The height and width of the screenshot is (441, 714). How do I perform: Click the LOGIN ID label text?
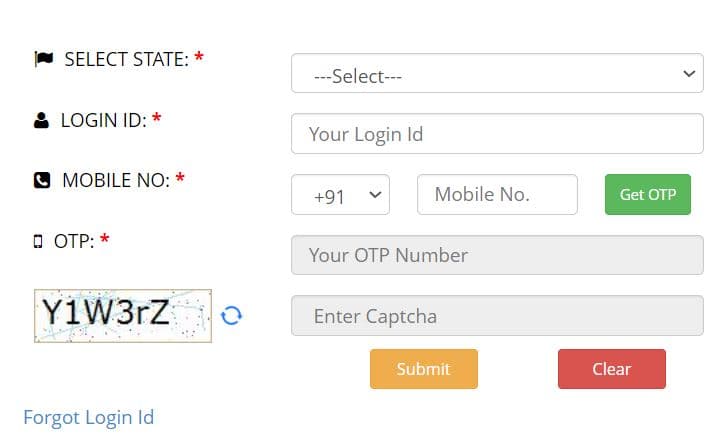click(104, 121)
